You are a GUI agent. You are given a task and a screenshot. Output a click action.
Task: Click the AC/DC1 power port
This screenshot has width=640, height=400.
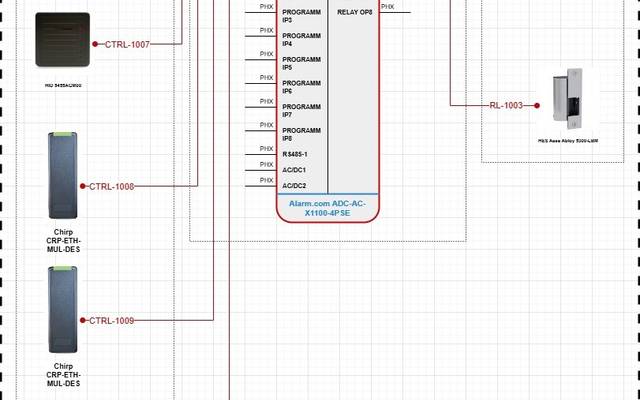pos(294,170)
